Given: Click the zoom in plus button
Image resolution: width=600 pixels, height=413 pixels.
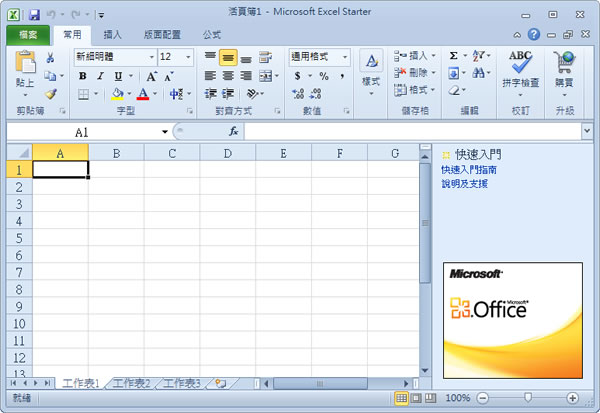Looking at the screenshot, I should [572, 398].
